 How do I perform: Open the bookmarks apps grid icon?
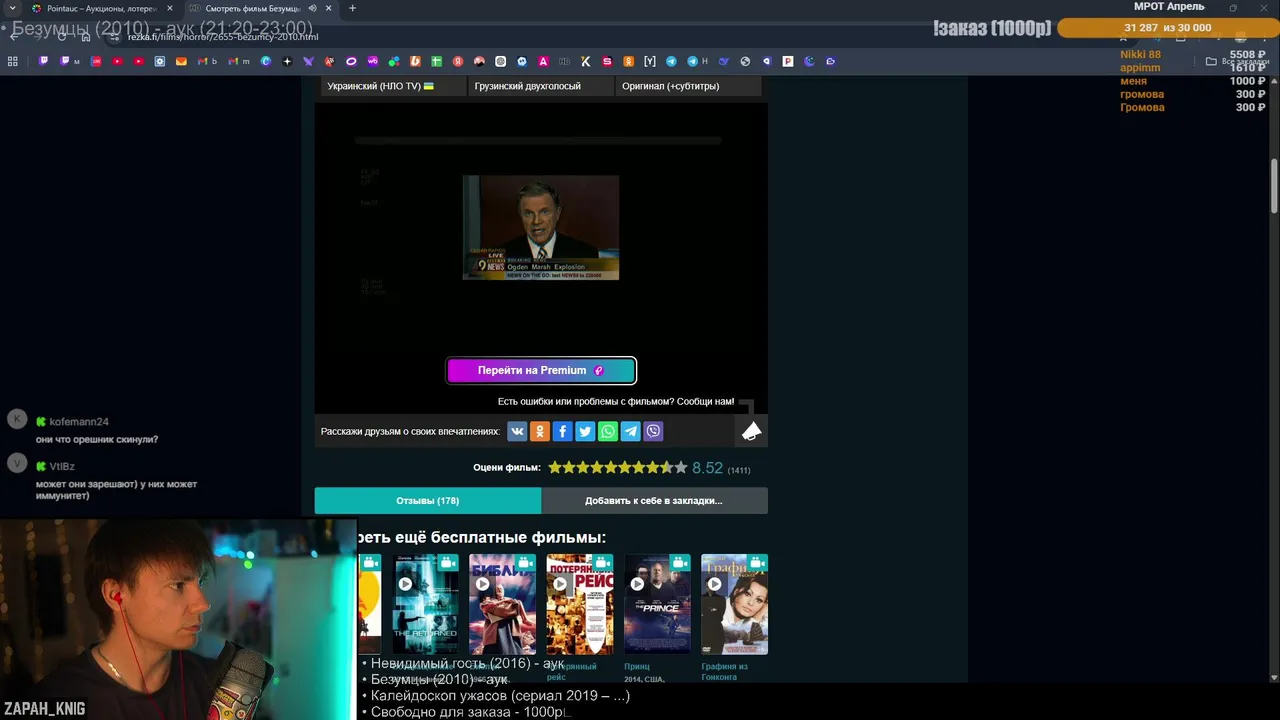13,61
